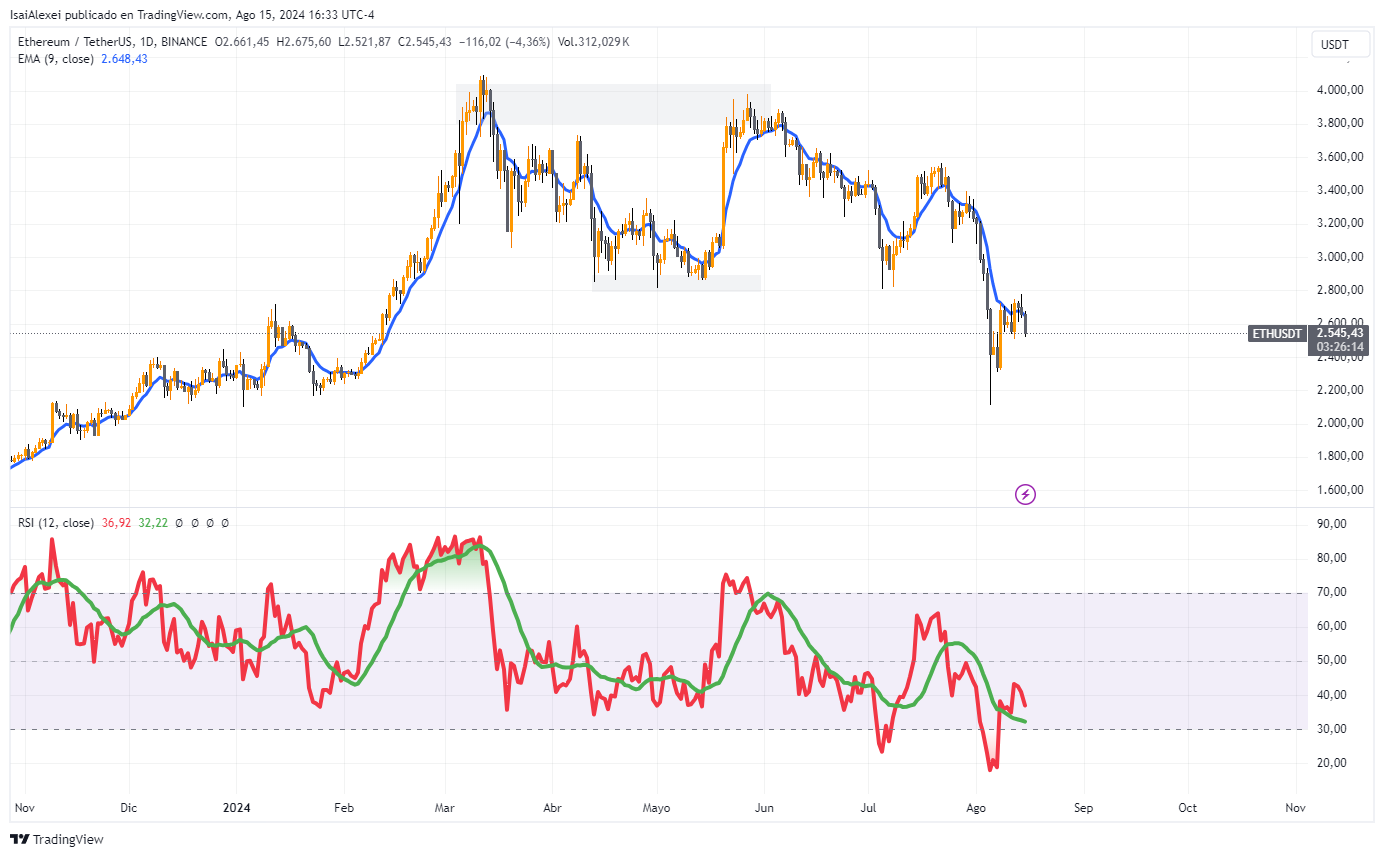Click the Mayo label on time axis
The image size is (1384, 857).
click(x=656, y=807)
